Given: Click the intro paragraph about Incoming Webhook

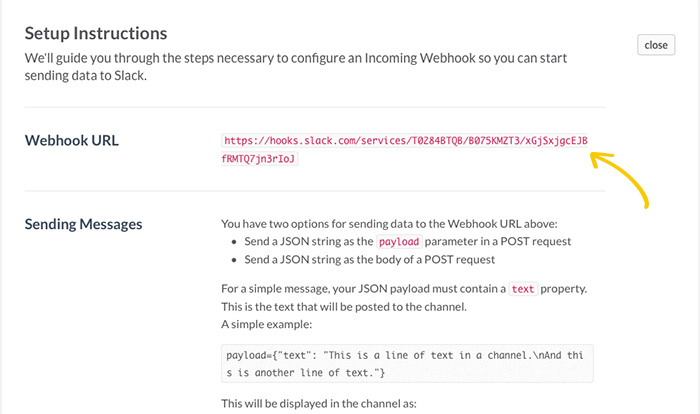Looking at the screenshot, I should tap(296, 67).
